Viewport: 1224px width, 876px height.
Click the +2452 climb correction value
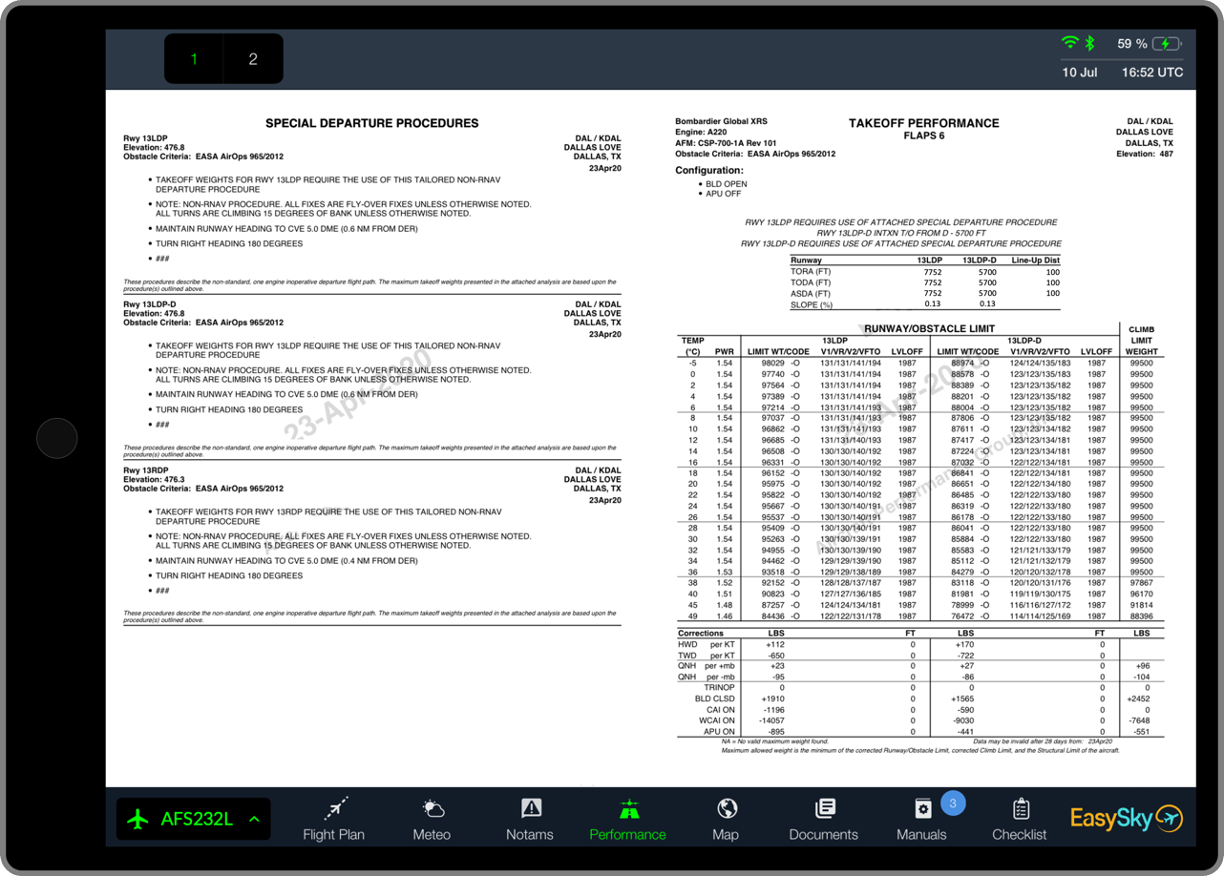(1139, 699)
